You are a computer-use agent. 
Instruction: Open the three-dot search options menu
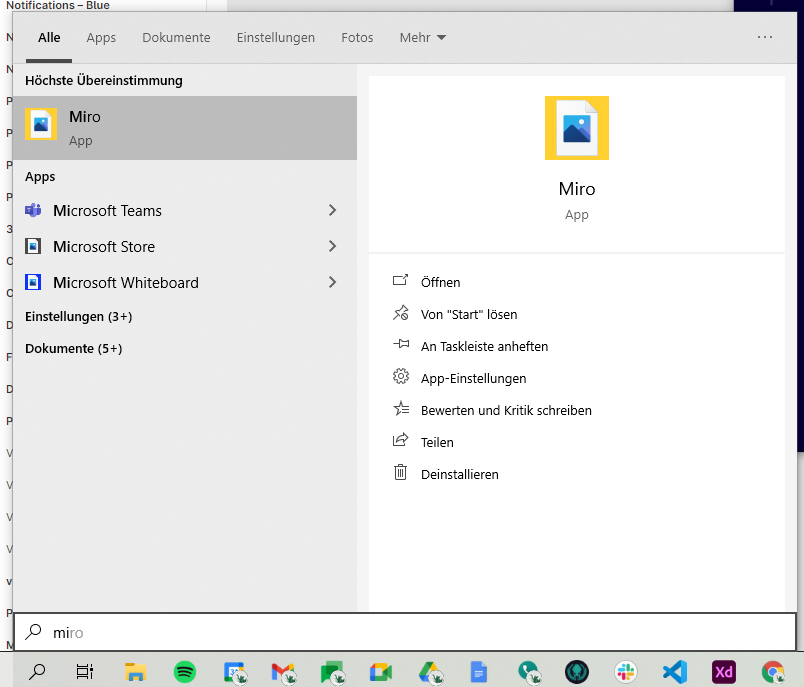point(765,37)
